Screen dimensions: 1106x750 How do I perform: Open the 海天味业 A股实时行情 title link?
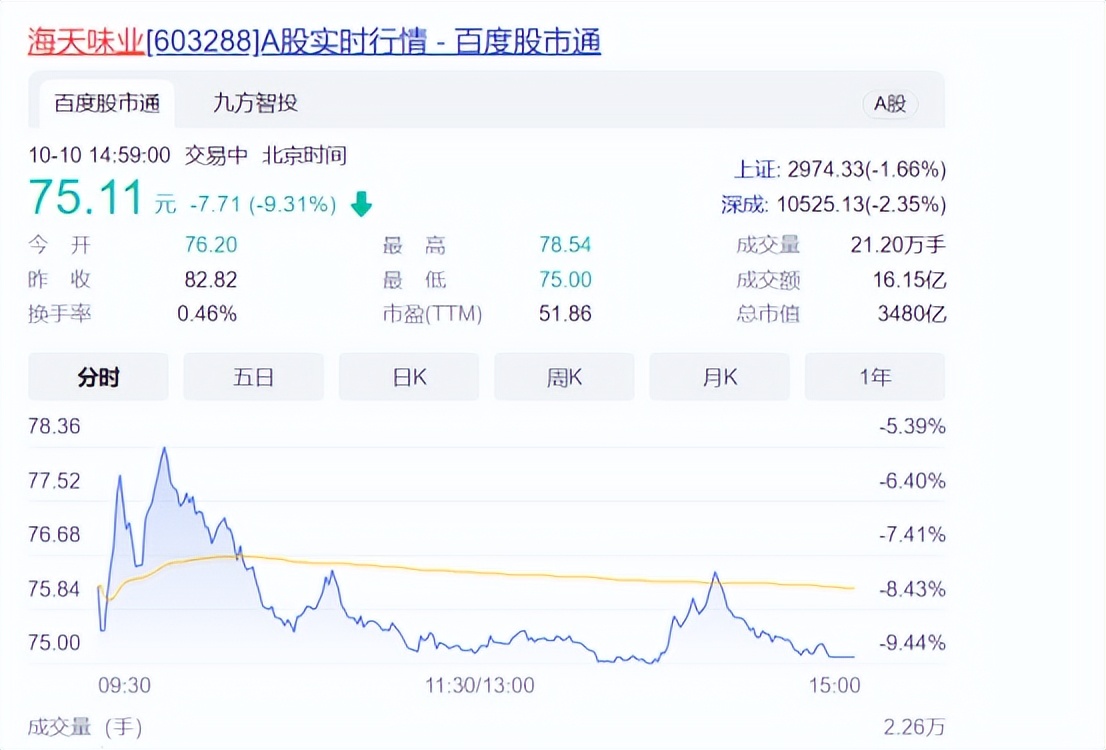click(x=315, y=42)
